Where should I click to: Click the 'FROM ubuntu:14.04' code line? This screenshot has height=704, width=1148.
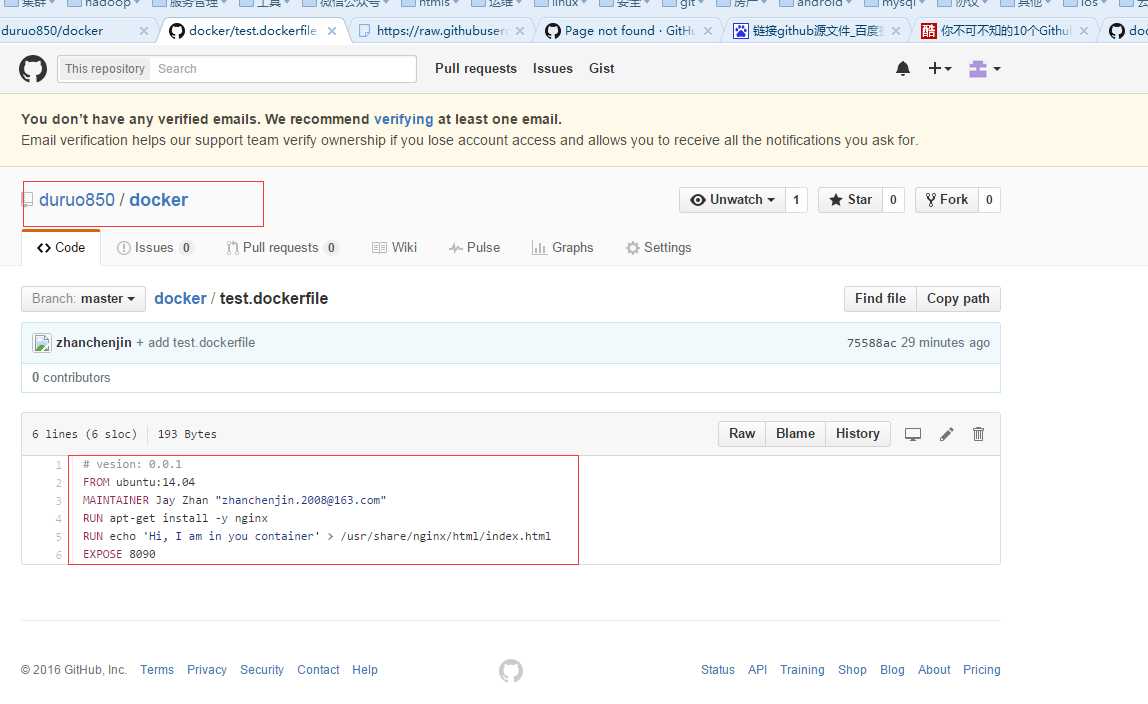pos(139,482)
